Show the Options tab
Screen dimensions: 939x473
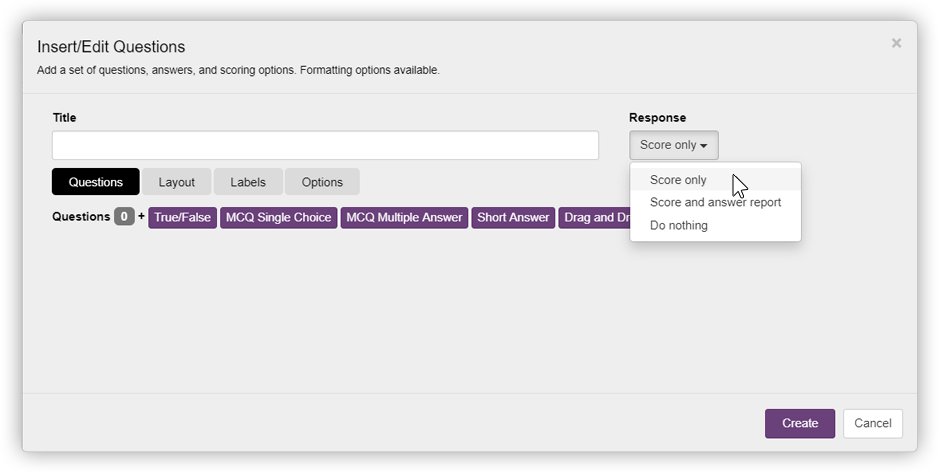(x=322, y=182)
